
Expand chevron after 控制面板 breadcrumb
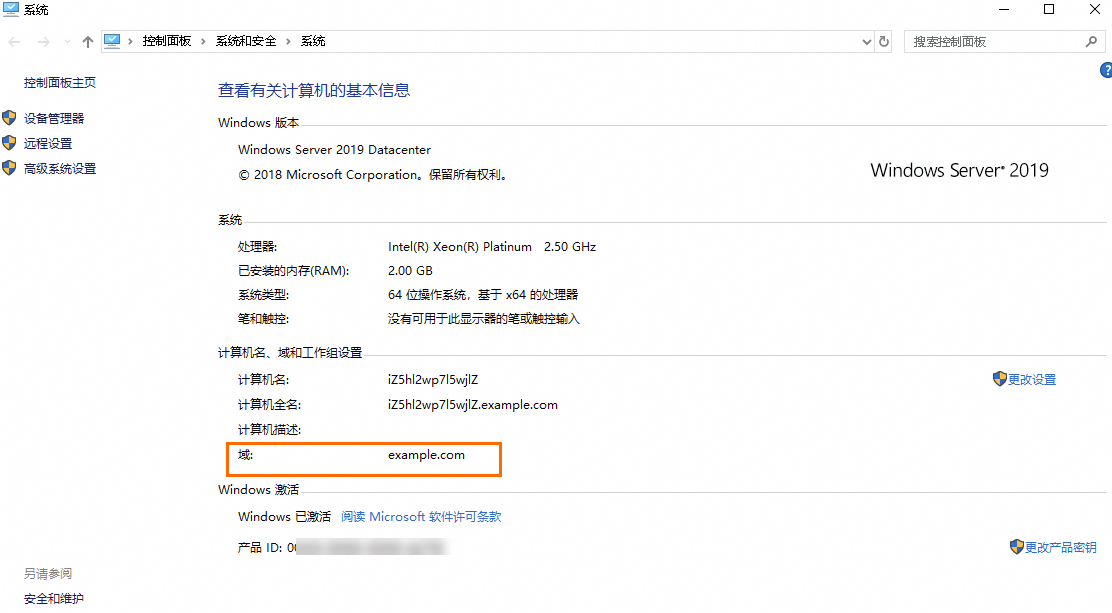204,41
